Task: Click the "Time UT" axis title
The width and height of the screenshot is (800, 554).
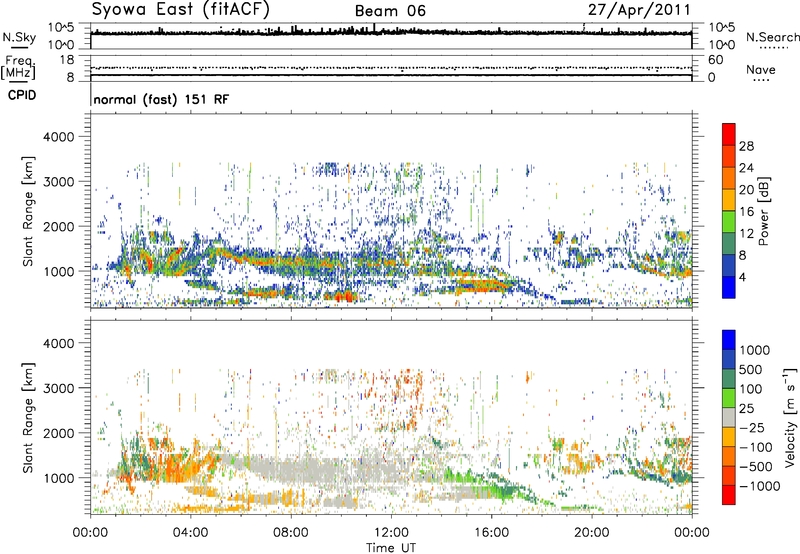Action: (x=391, y=548)
